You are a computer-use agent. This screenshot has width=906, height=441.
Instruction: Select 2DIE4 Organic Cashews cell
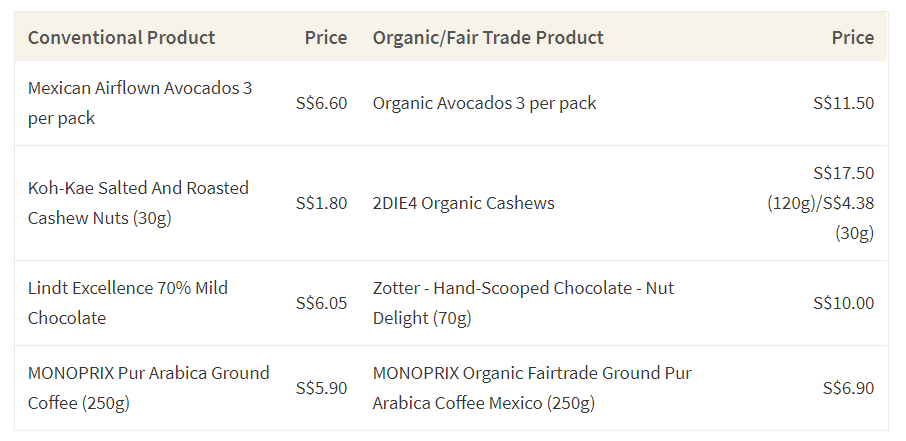click(x=463, y=203)
